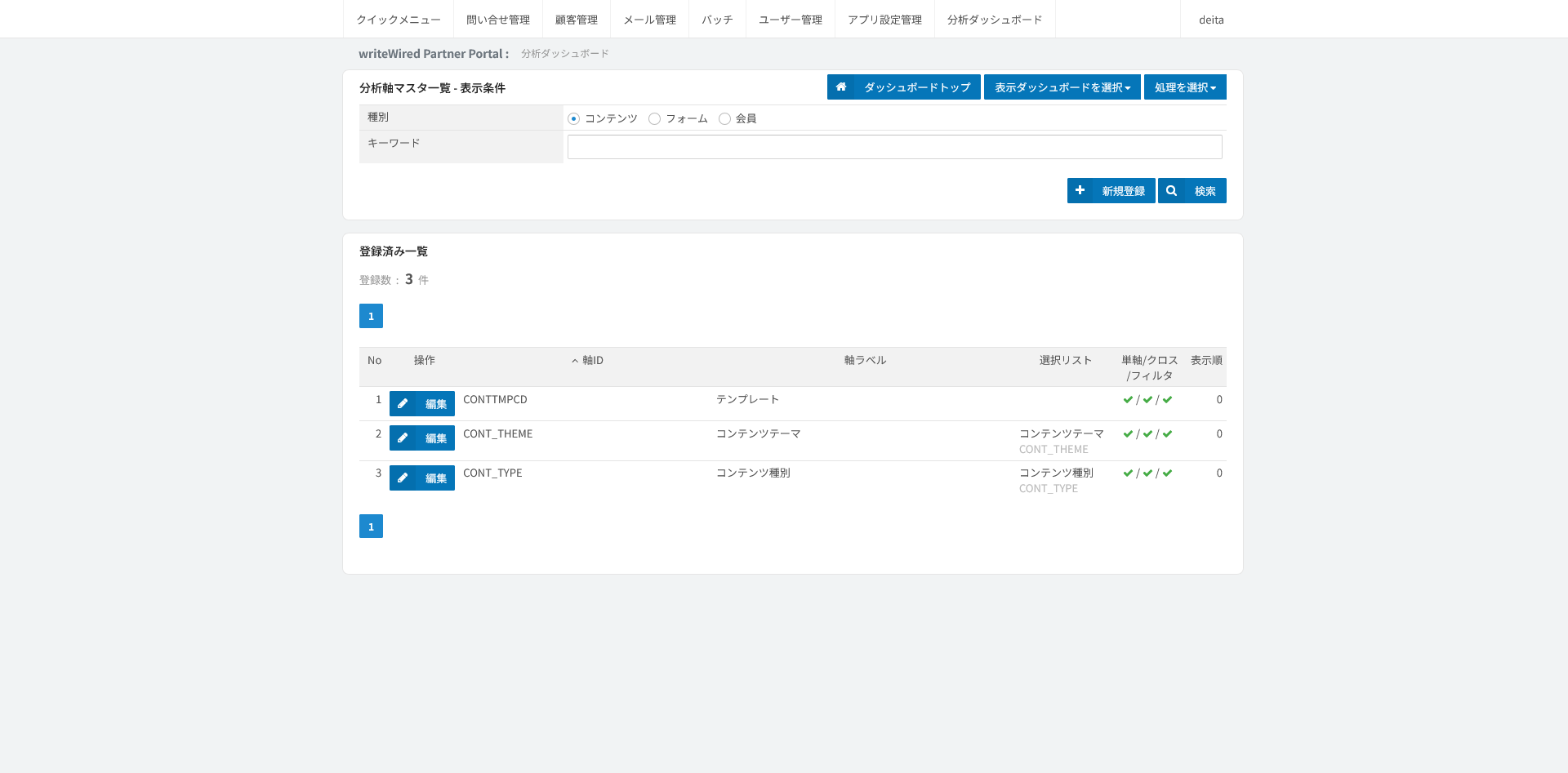1568x773 pixels.
Task: Go to ダッシュボードトップ
Action: [x=904, y=87]
